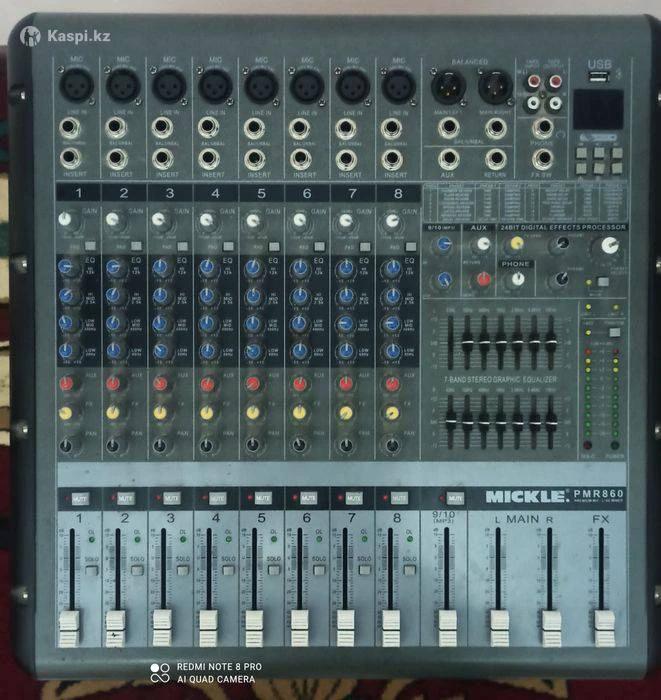
Task: Grab the 9/10 MP3 fader
Action: [x=447, y=629]
